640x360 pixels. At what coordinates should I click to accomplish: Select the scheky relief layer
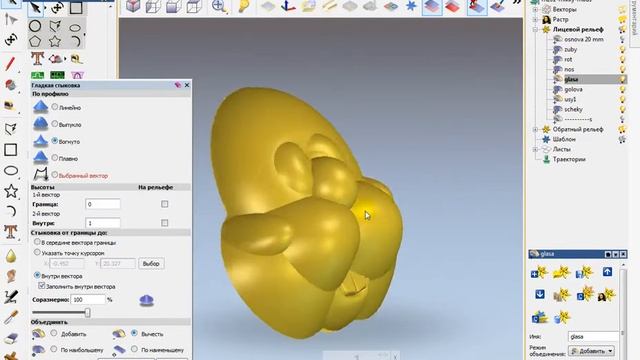[x=573, y=109]
